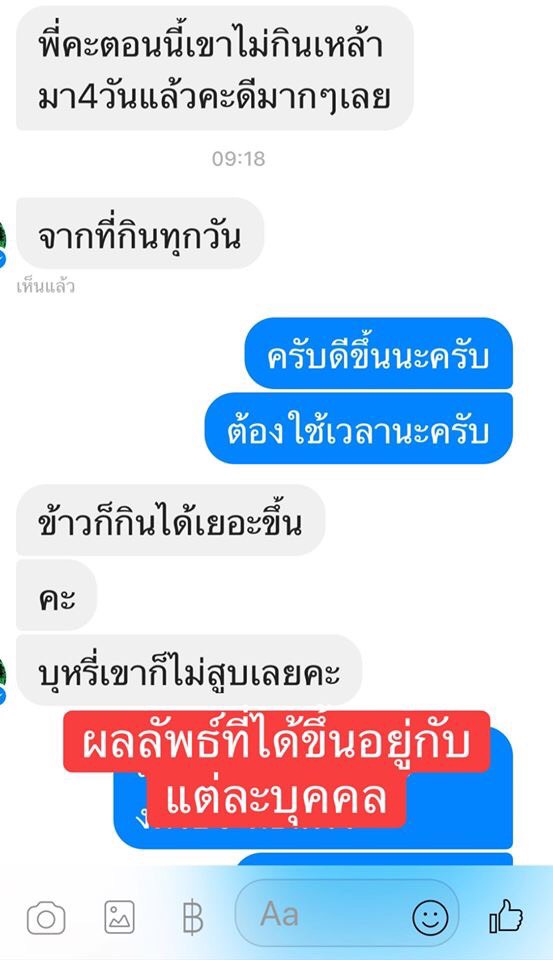Select the บุหรี่เขาก็ไม่สูบเลยคะ message bubble
553x960 pixels.
[189, 670]
